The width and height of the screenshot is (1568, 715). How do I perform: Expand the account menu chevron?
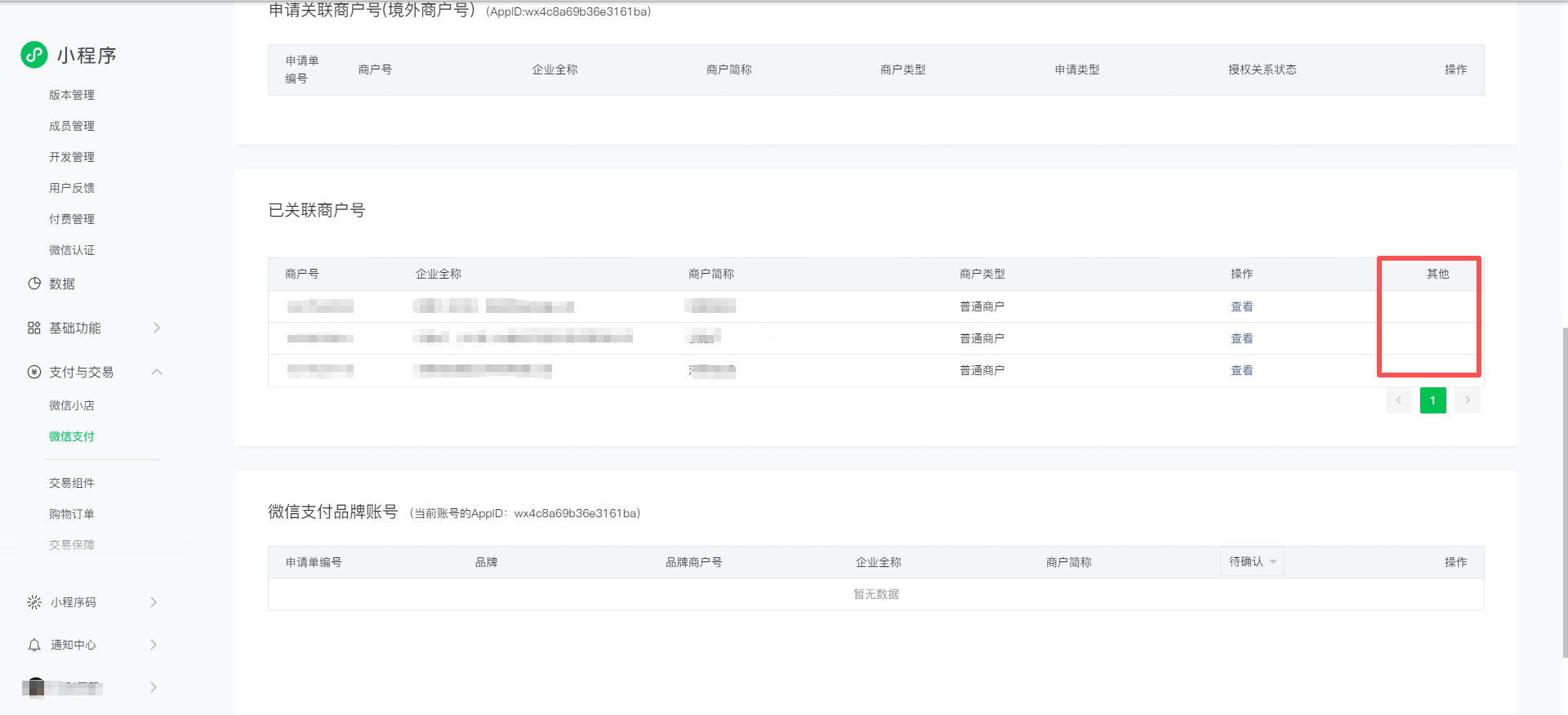coord(154,687)
